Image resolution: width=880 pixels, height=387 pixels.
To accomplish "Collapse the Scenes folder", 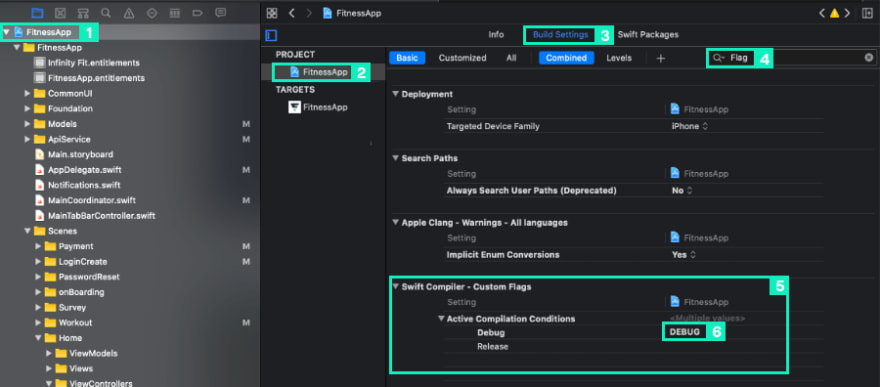I will pyautogui.click(x=28, y=231).
